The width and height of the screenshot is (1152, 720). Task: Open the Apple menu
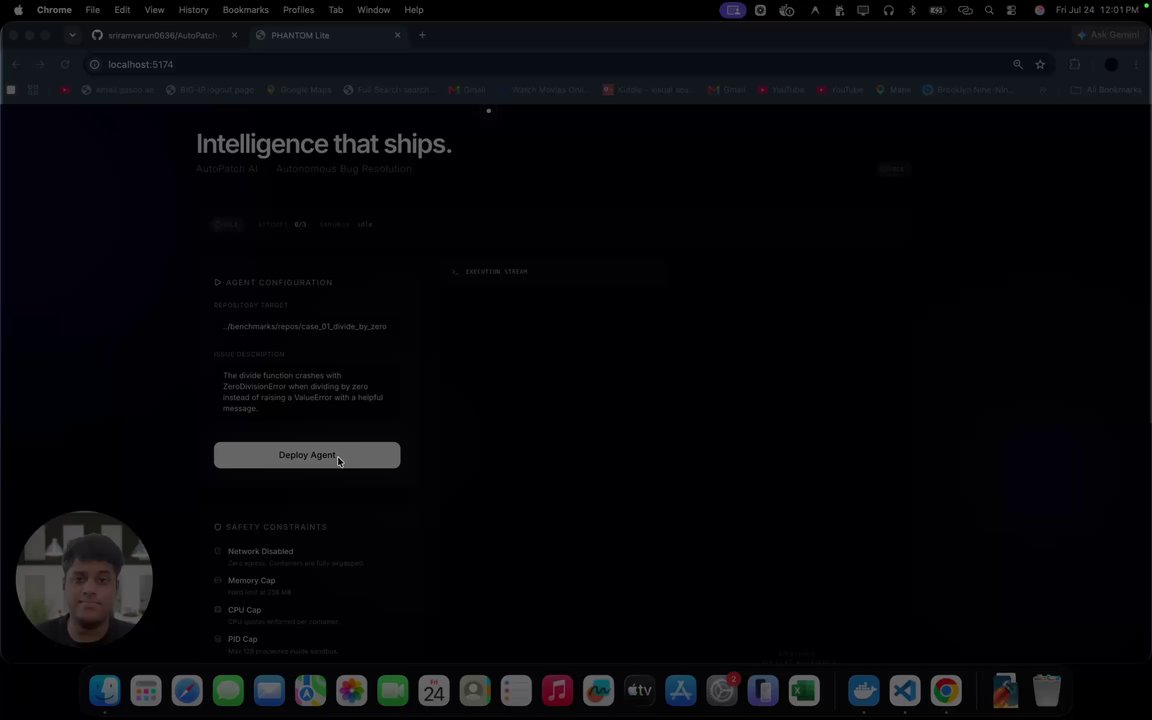point(18,10)
